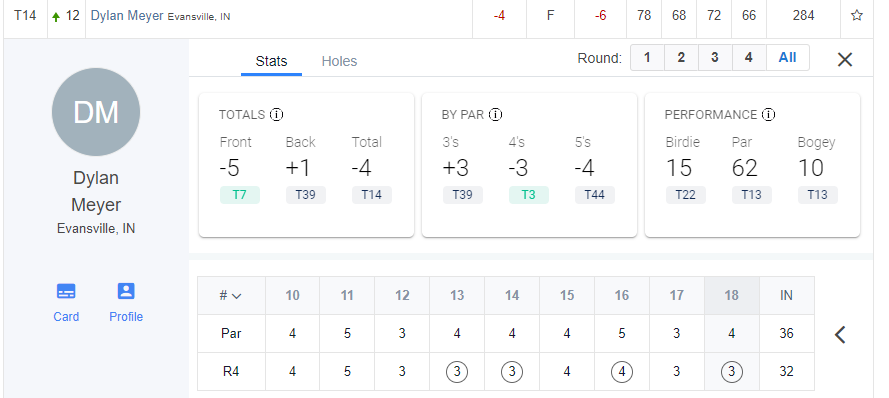Select Round 2 filter
Viewport: 889px width, 398px height.
tap(681, 58)
